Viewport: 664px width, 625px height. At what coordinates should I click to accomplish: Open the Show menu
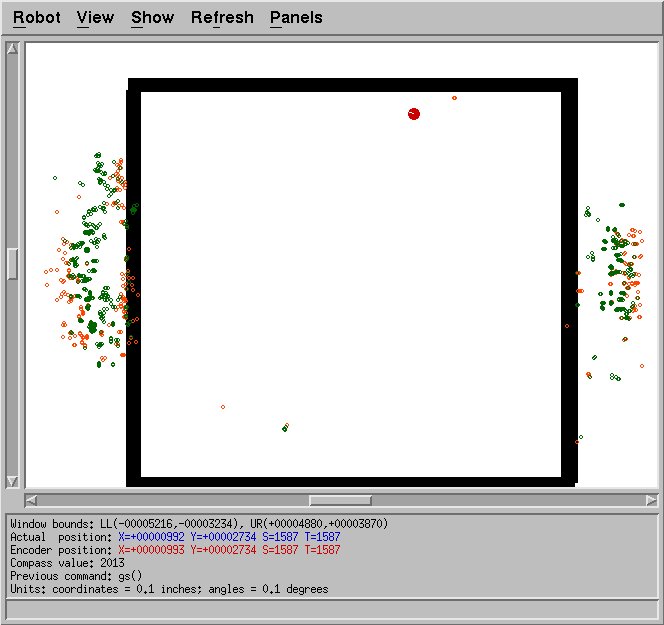[152, 18]
